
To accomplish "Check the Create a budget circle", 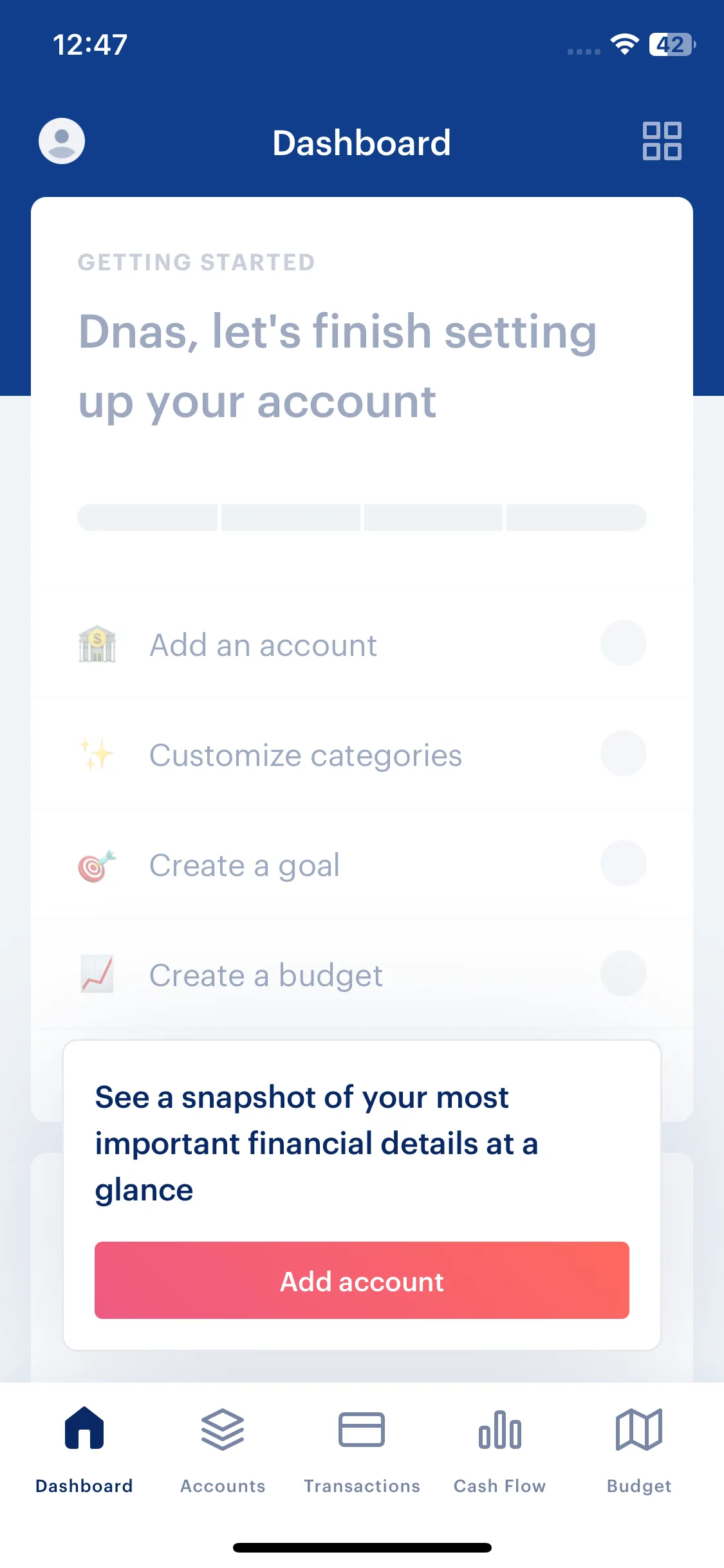I will [623, 973].
